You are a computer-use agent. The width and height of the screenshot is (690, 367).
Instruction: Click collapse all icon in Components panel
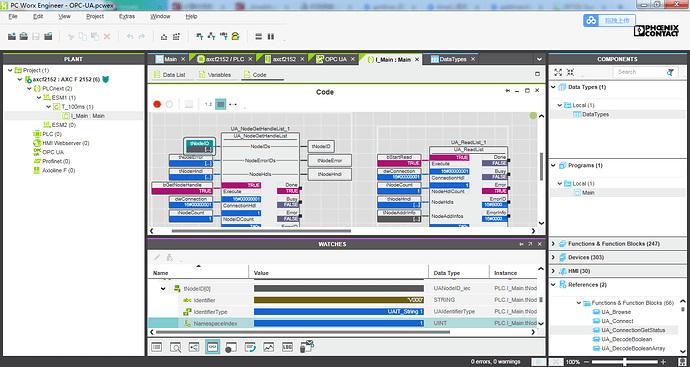click(x=570, y=72)
